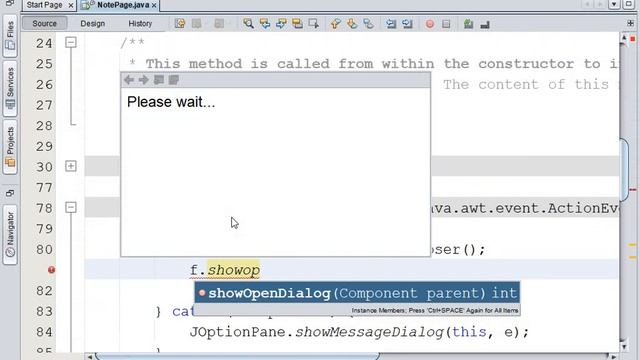Click the third icon in the Javadoc popup toolbar
This screenshot has width=640, height=360.
pyautogui.click(x=159, y=80)
